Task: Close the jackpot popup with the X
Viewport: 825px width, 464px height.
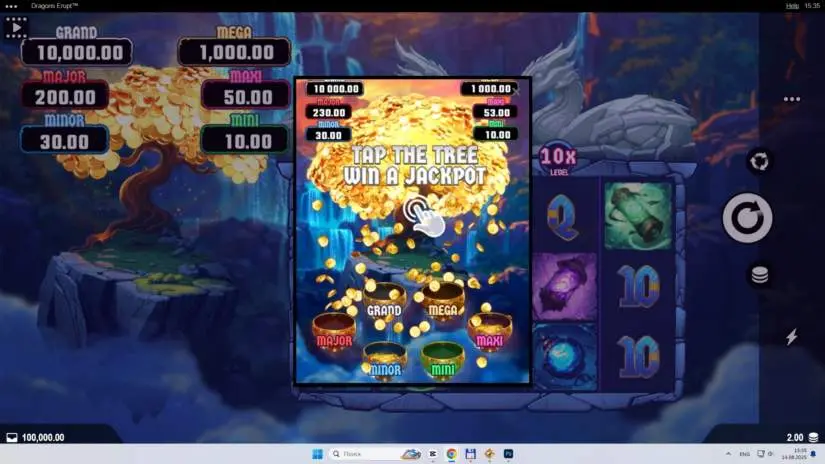Action: 516,92
